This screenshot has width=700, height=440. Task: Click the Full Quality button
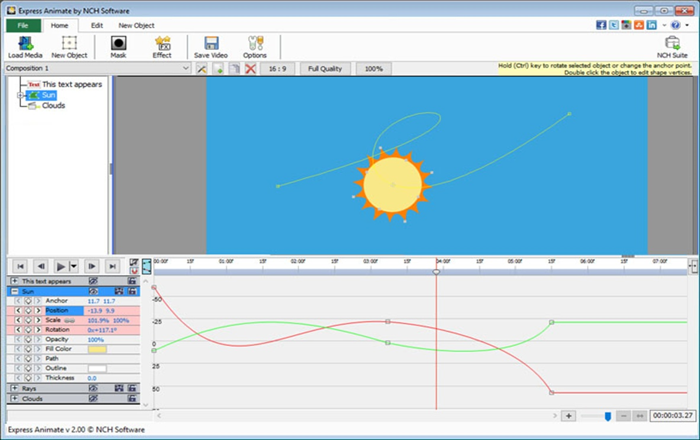pos(325,69)
